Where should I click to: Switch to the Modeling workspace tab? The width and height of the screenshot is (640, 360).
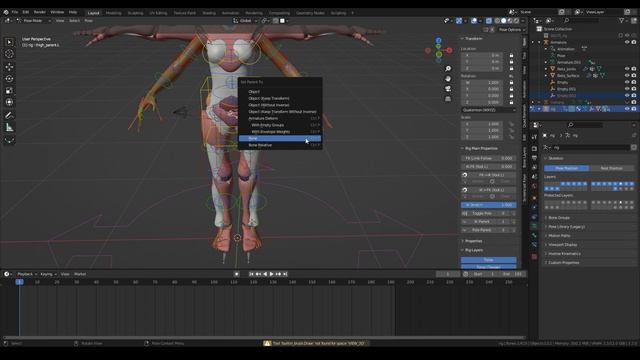tap(113, 13)
